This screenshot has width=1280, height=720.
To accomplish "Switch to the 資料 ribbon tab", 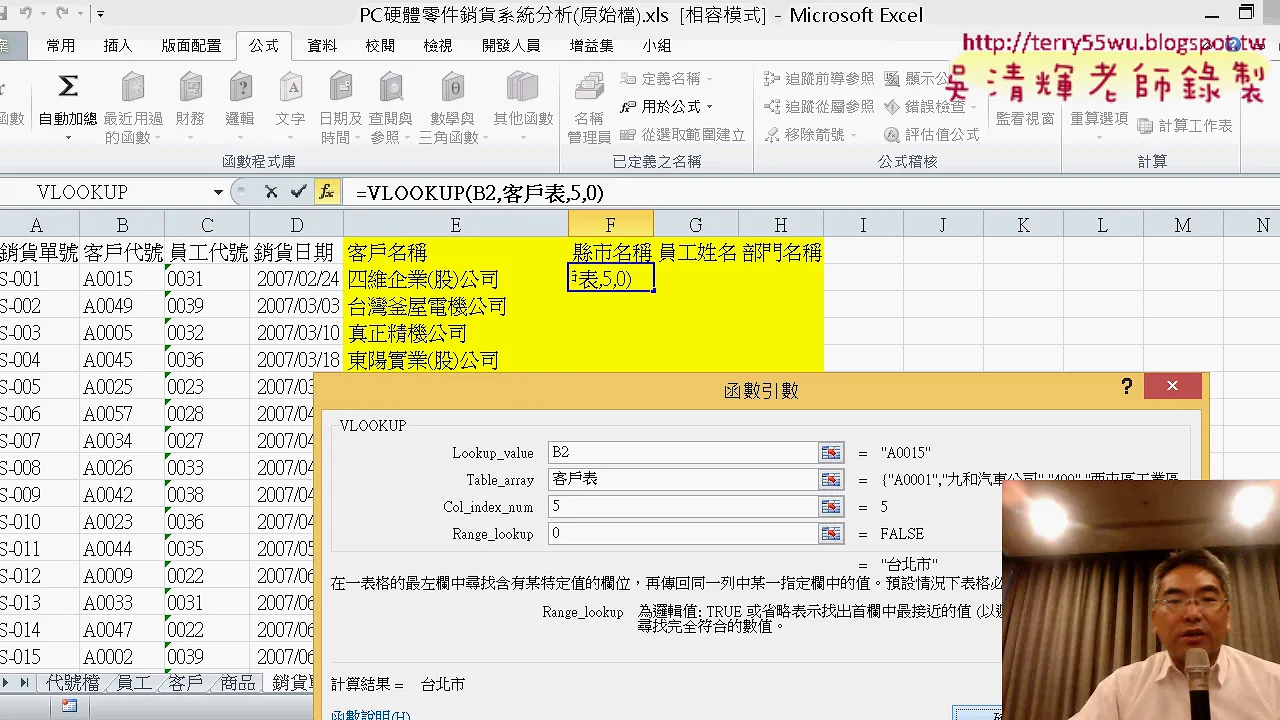I will coord(322,45).
